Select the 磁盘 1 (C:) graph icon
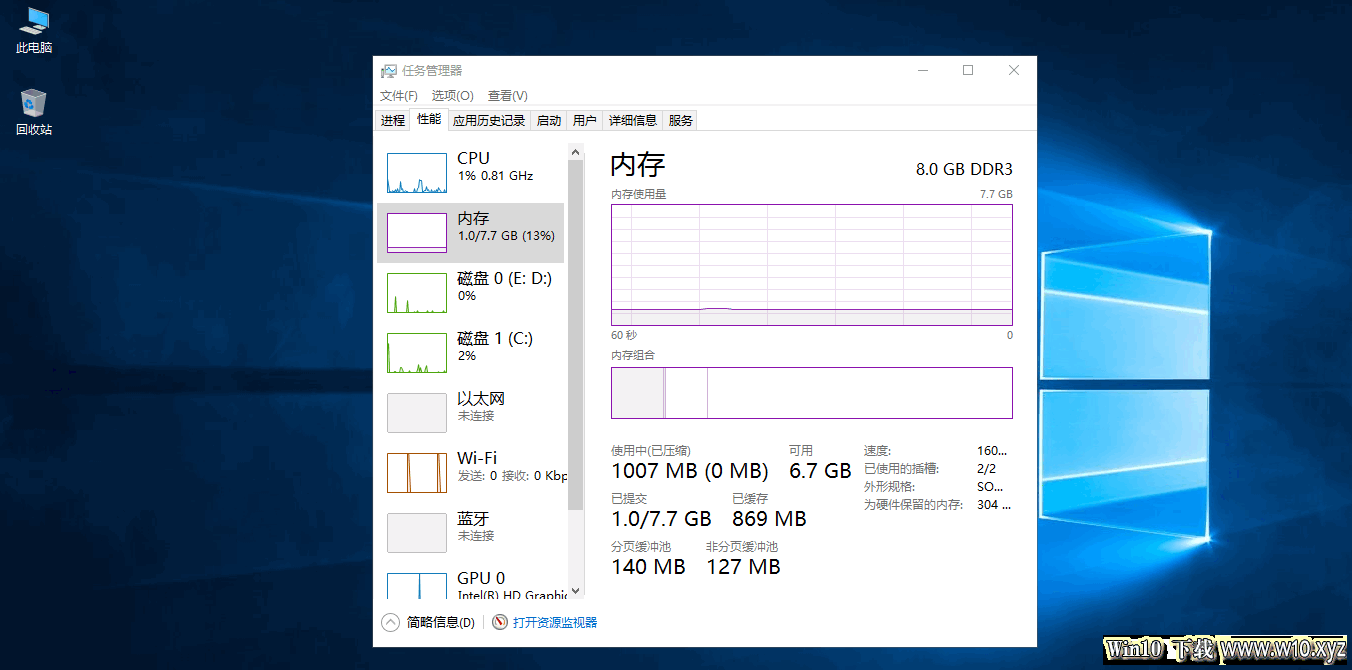 (x=417, y=353)
